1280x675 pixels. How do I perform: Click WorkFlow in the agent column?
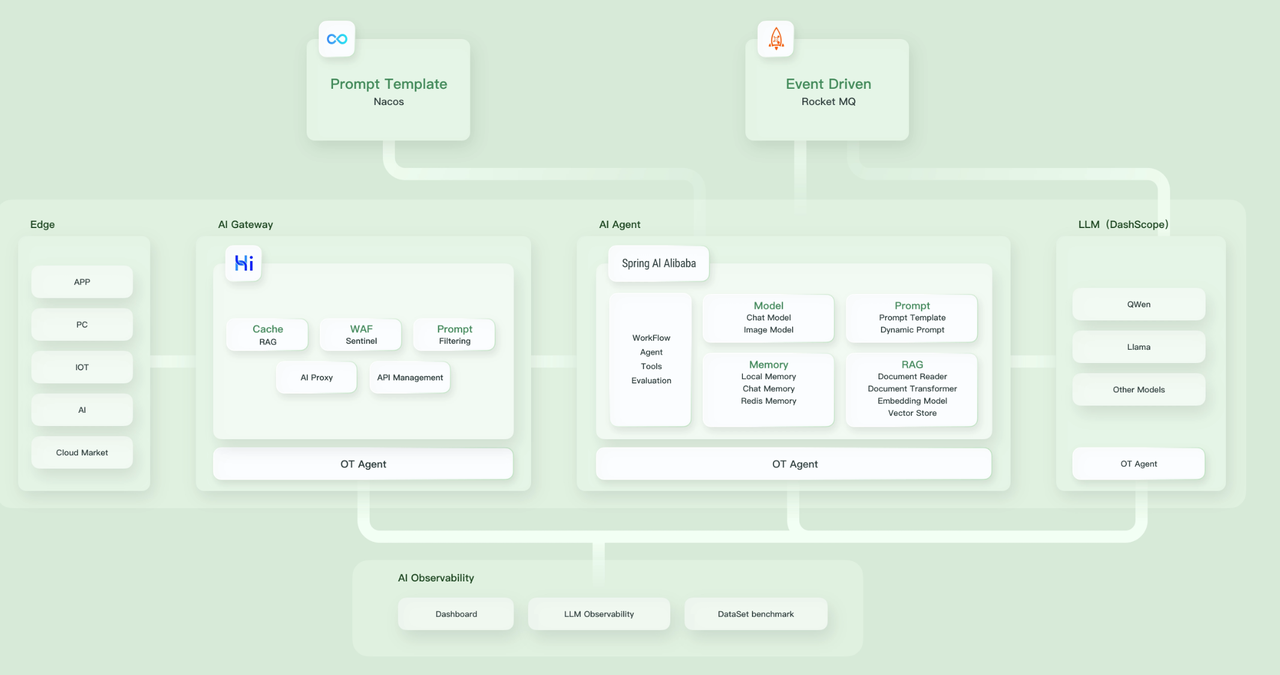click(651, 338)
